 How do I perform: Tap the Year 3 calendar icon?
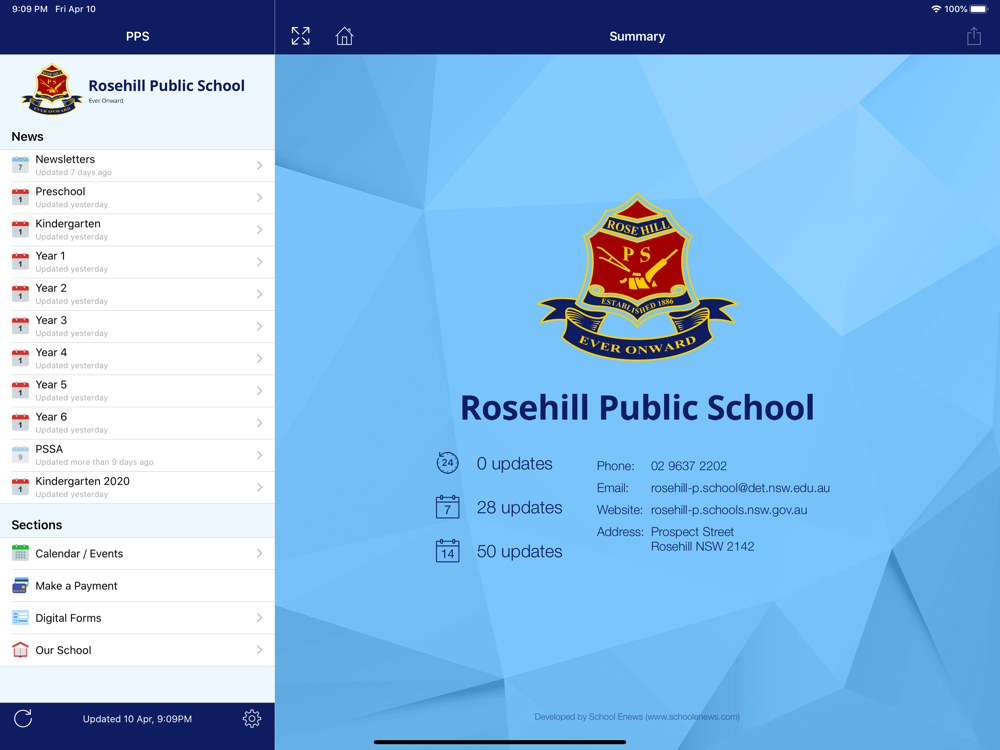pyautogui.click(x=20, y=326)
